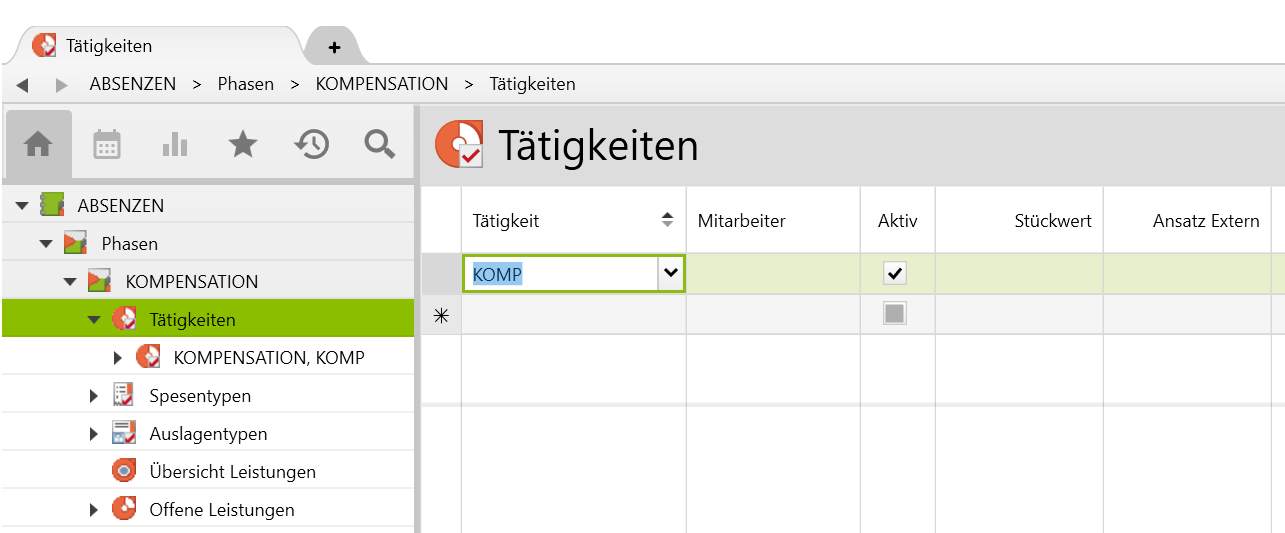
Task: Uncheck Aktiv checkbox in KOMP row
Action: (x=895, y=273)
